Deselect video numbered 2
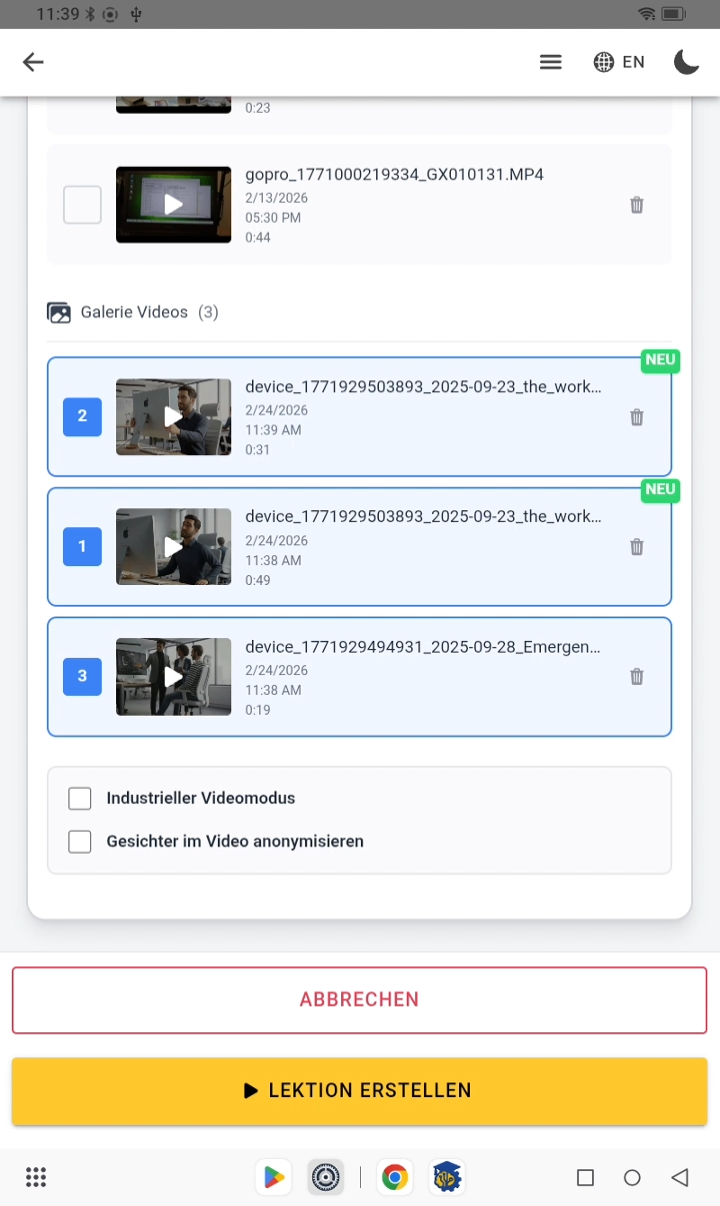Screen dimensions: 720x1206 click(82, 417)
